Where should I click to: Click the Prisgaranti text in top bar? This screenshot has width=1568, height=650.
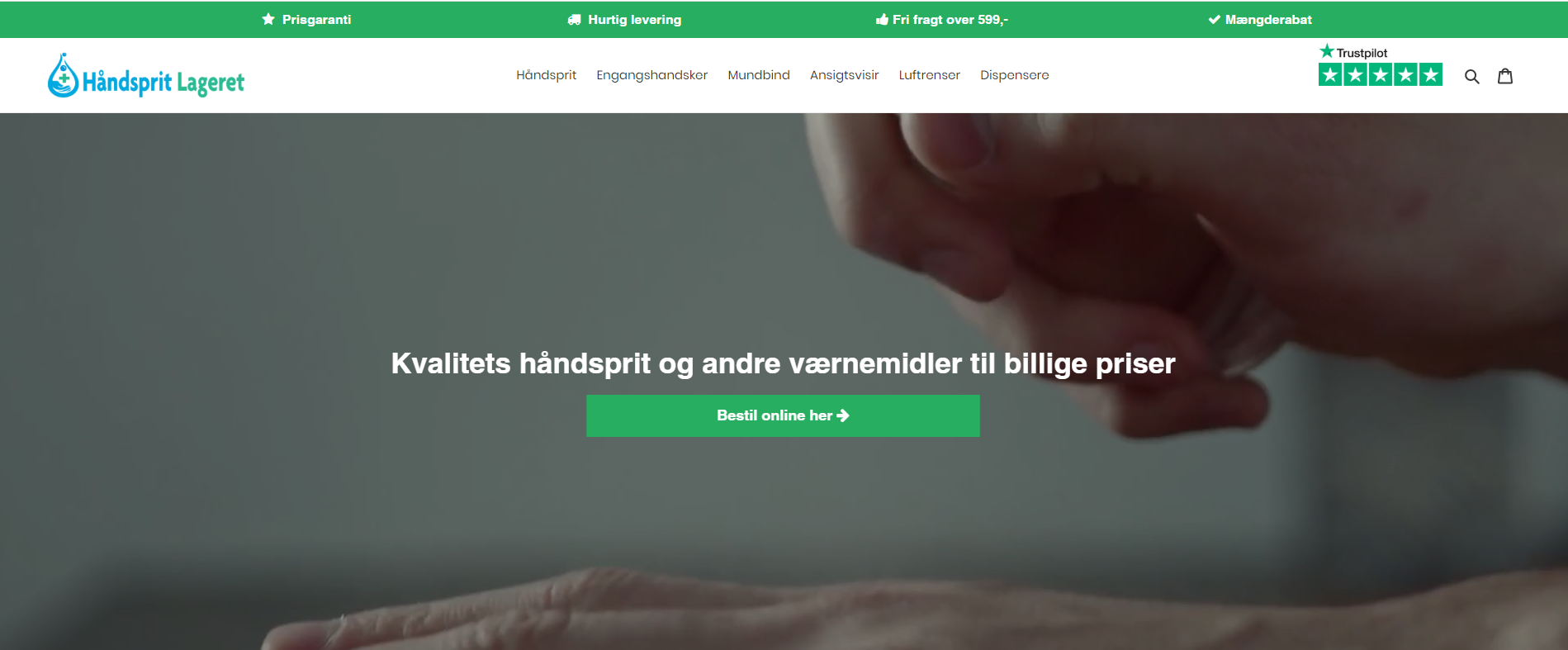[x=316, y=19]
